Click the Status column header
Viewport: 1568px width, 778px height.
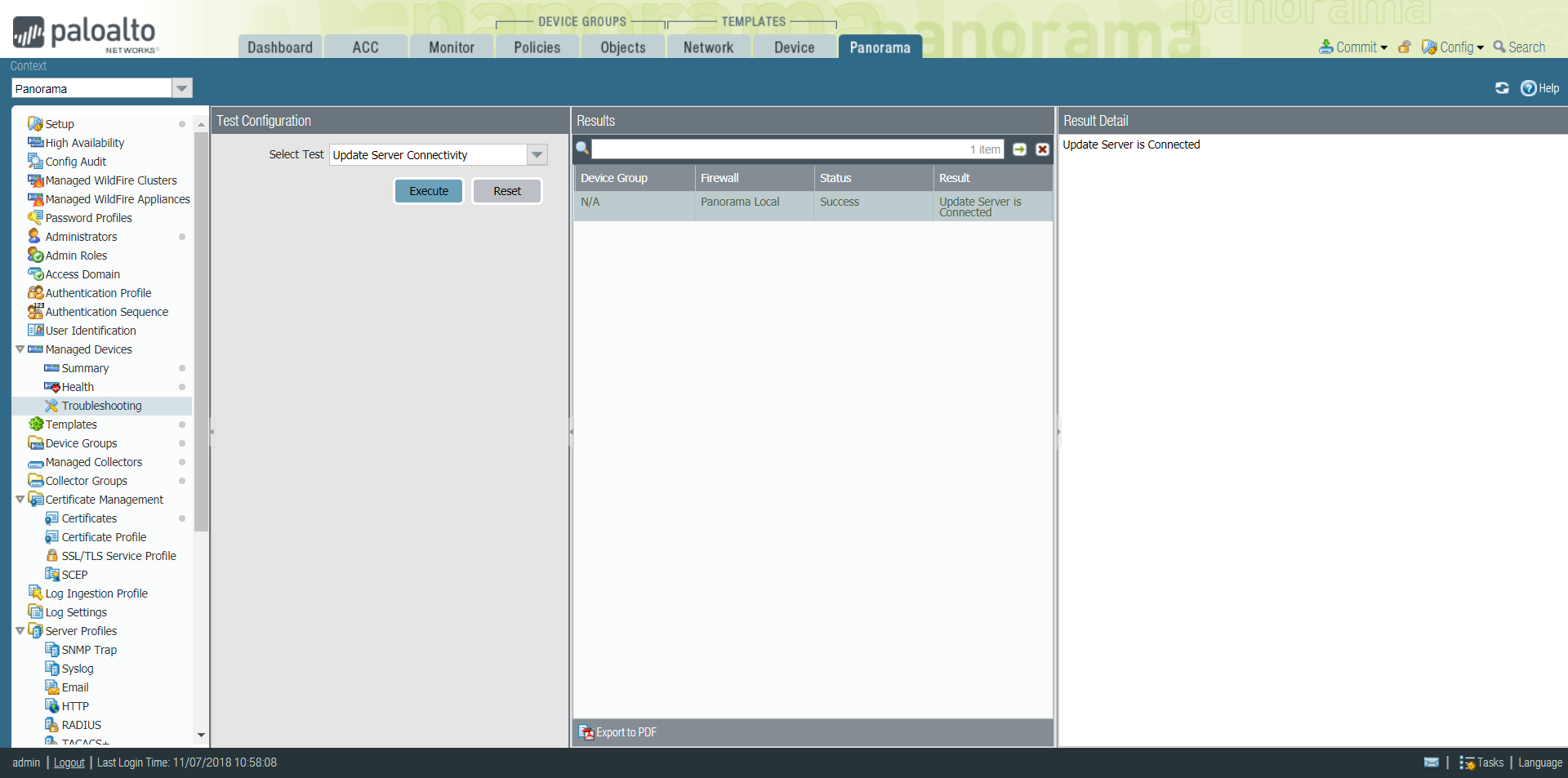(x=873, y=178)
